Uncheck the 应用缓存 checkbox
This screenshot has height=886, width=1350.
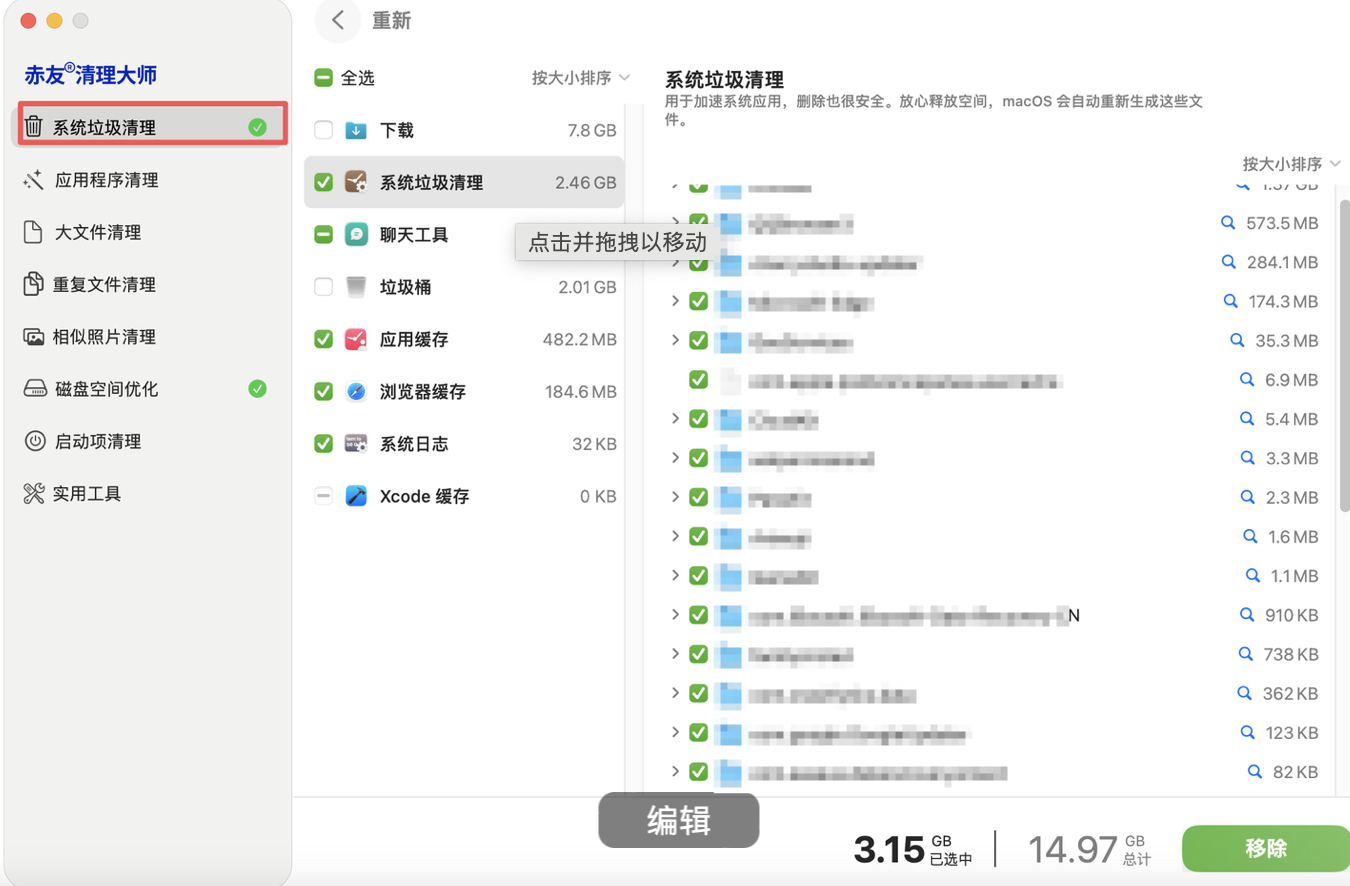pyautogui.click(x=323, y=339)
